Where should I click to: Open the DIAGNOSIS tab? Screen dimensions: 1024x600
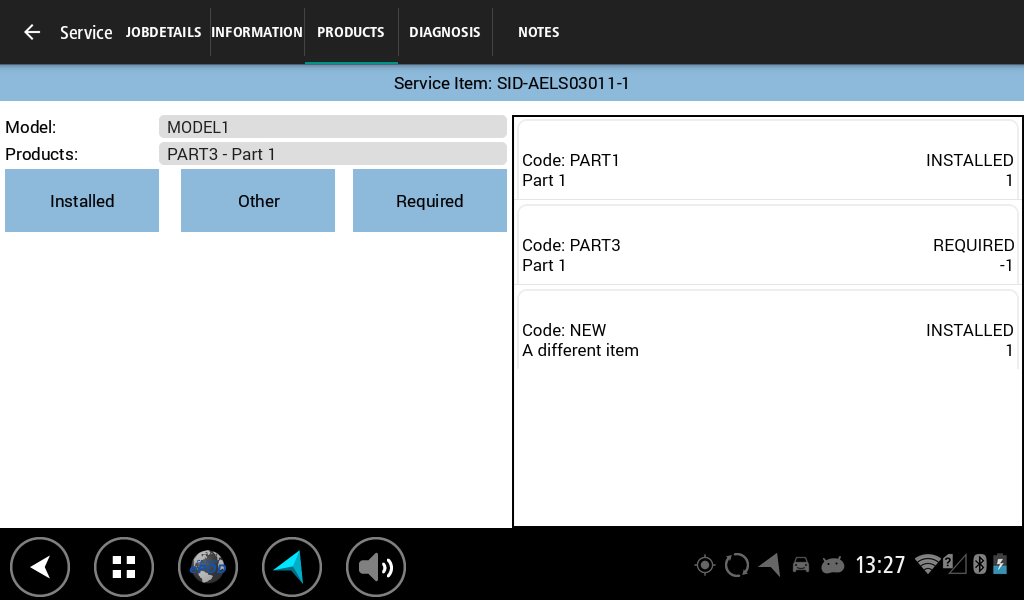tap(445, 32)
